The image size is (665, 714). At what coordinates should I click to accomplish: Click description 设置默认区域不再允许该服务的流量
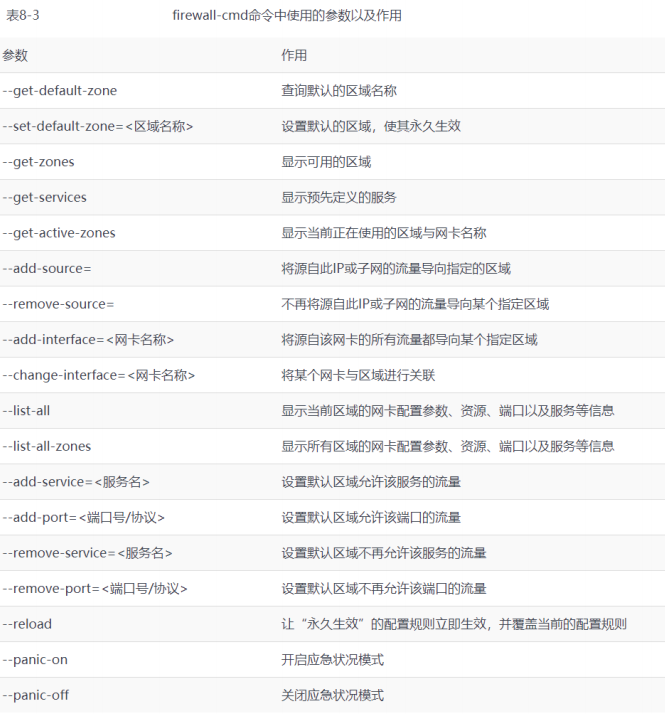pos(384,553)
